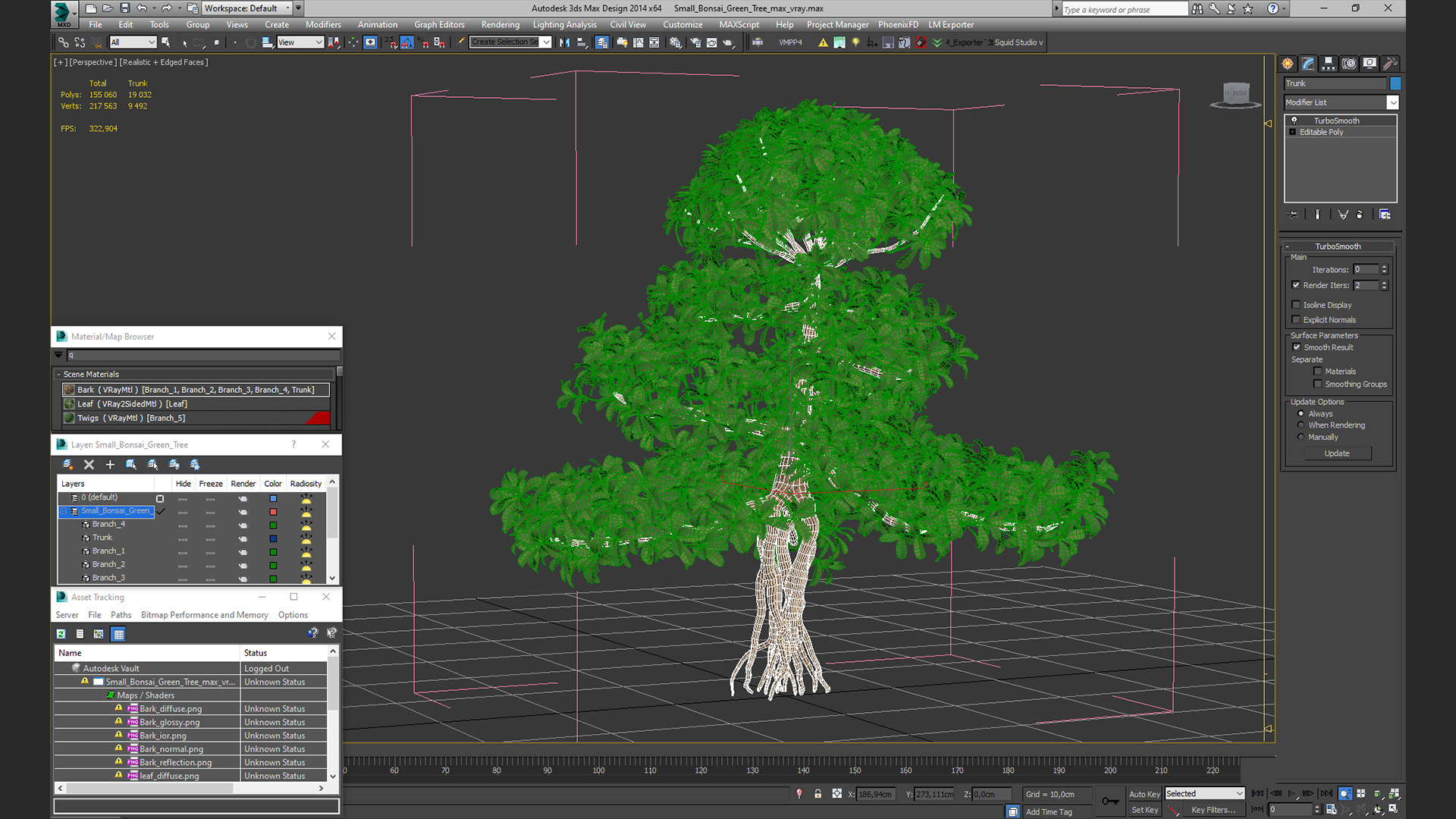Viewport: 1456px width, 819px height.
Task: Open the selection filter All dropdown
Action: coord(133,42)
